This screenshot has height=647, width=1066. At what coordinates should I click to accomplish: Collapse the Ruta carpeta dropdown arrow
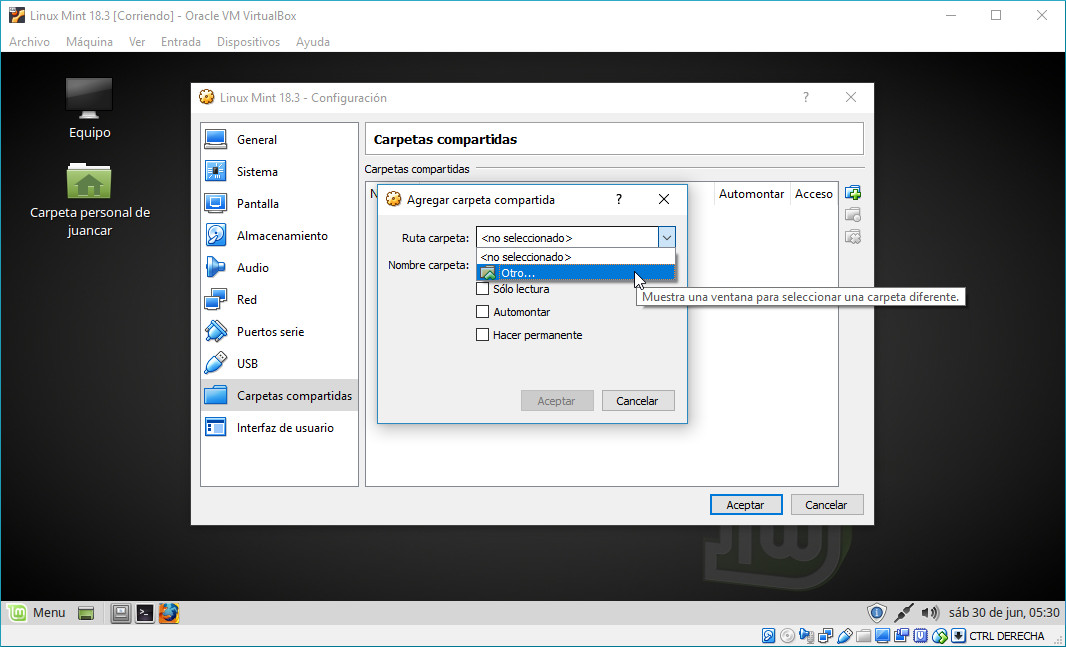666,238
